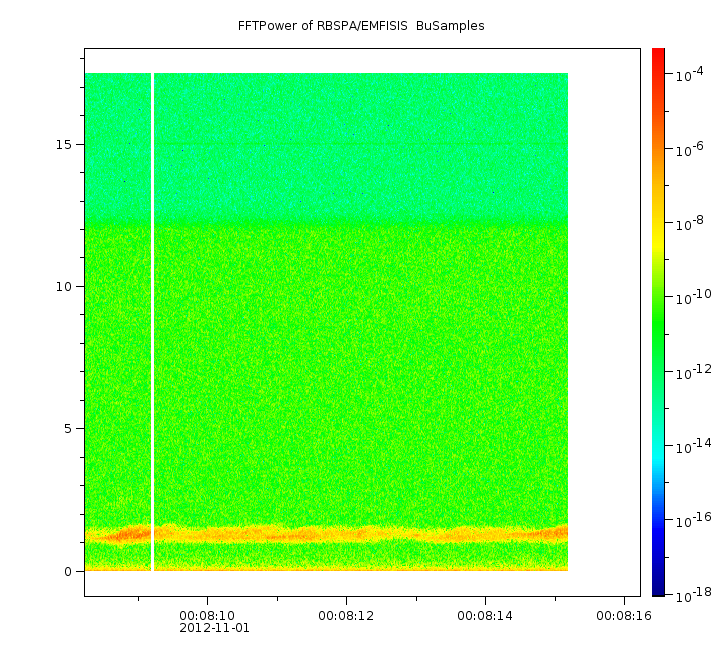Click the 00:08:10 time axis label
Screen dimensions: 724x656
click(207, 615)
